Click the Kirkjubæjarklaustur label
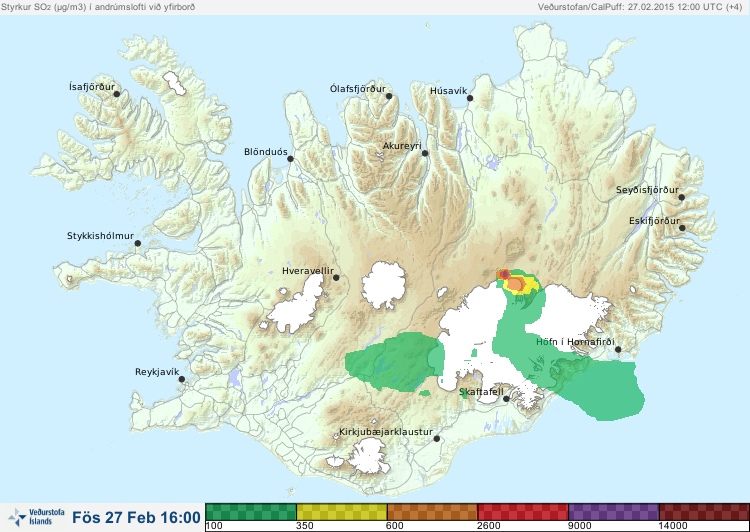The image size is (750, 532). (x=386, y=432)
